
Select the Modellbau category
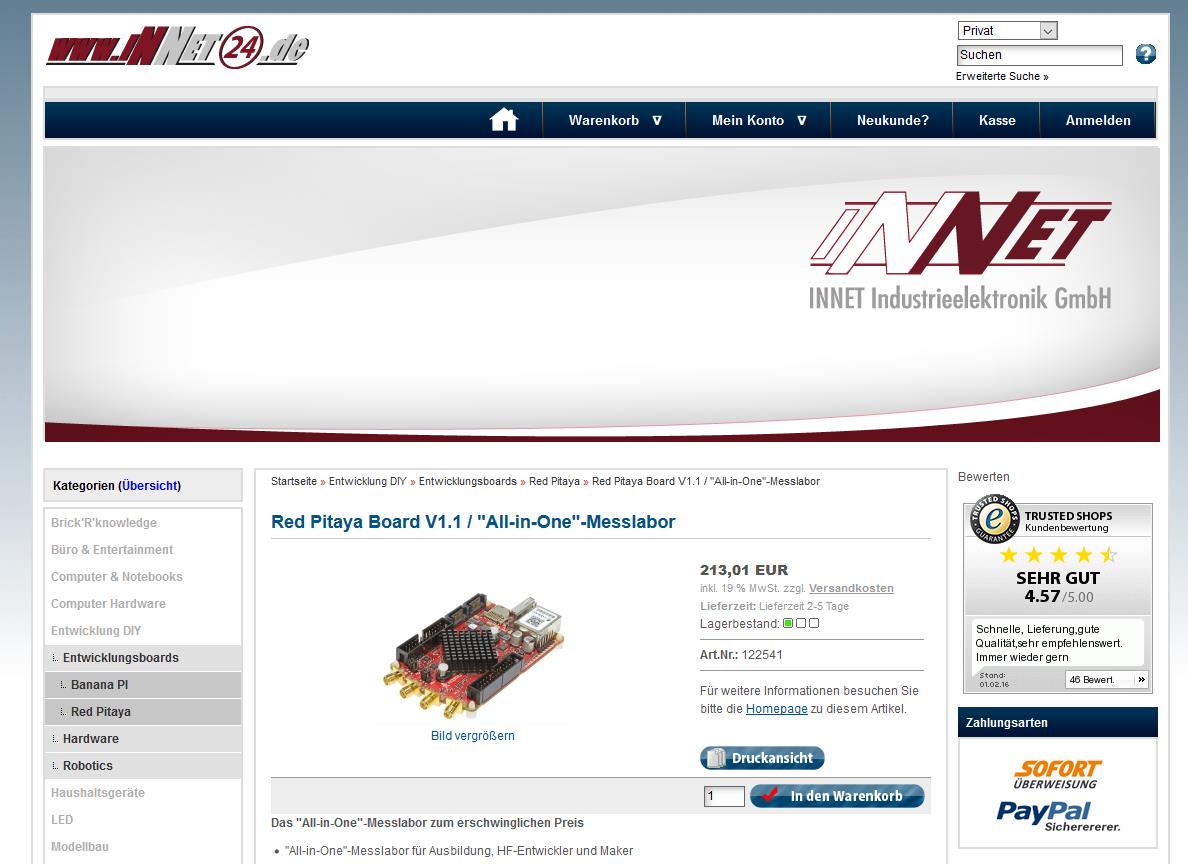(x=80, y=847)
